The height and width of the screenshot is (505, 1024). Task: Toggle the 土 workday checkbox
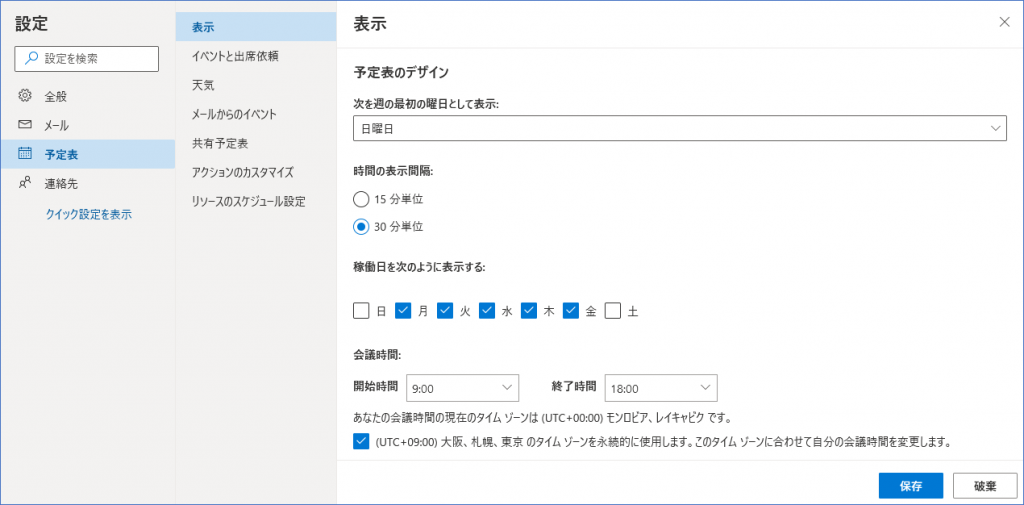pyautogui.click(x=613, y=310)
